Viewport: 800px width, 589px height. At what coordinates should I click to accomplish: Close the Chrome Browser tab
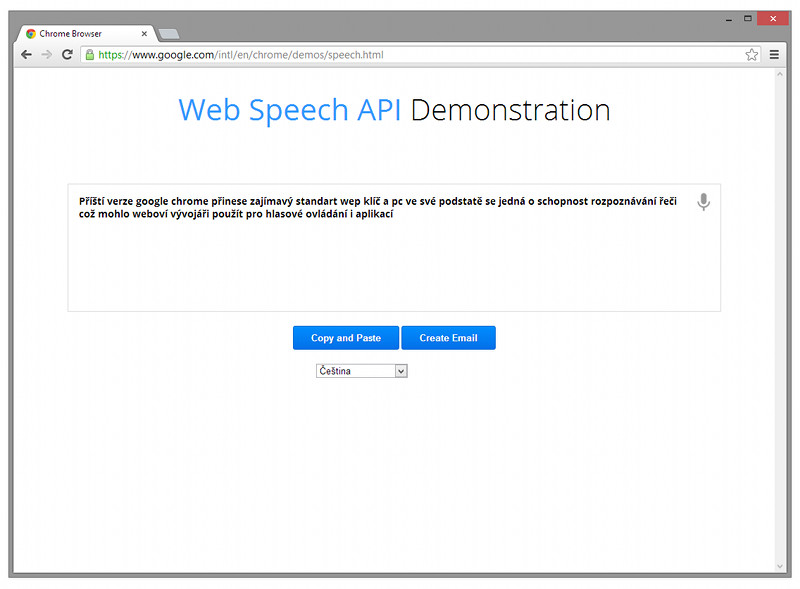144,34
